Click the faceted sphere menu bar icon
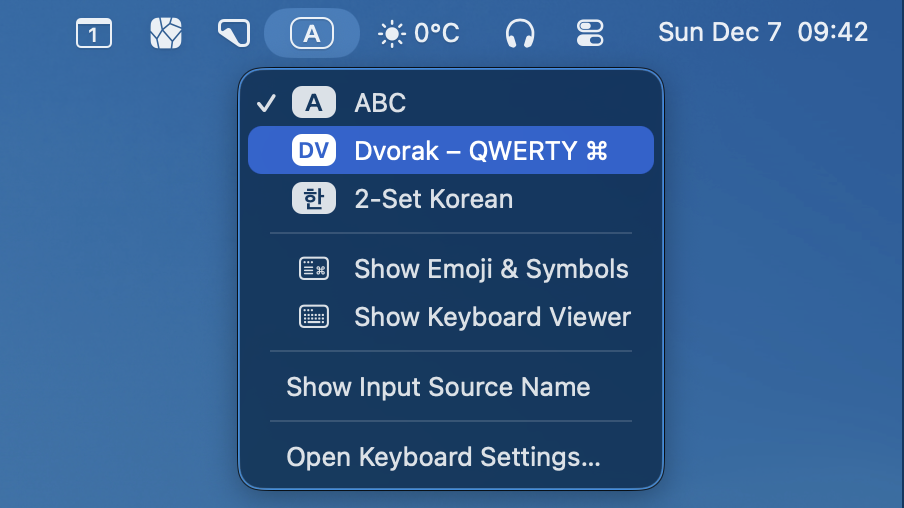The width and height of the screenshot is (904, 508). [x=166, y=33]
